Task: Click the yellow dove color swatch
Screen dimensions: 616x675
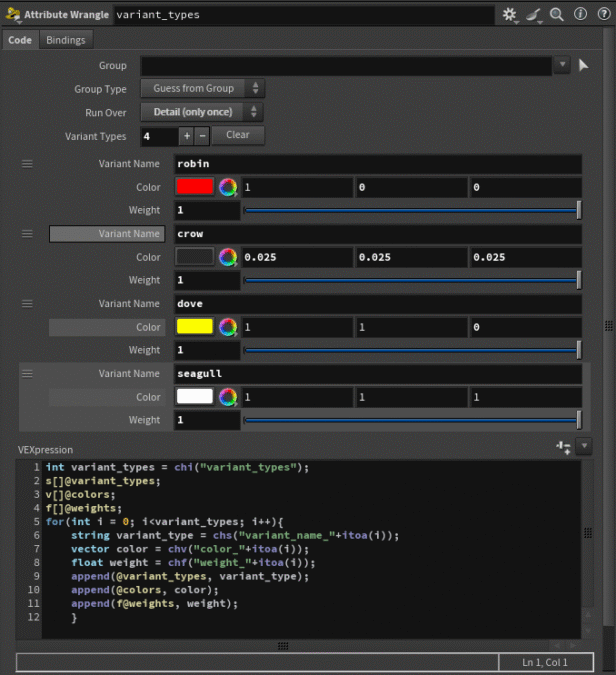Action: coord(195,327)
